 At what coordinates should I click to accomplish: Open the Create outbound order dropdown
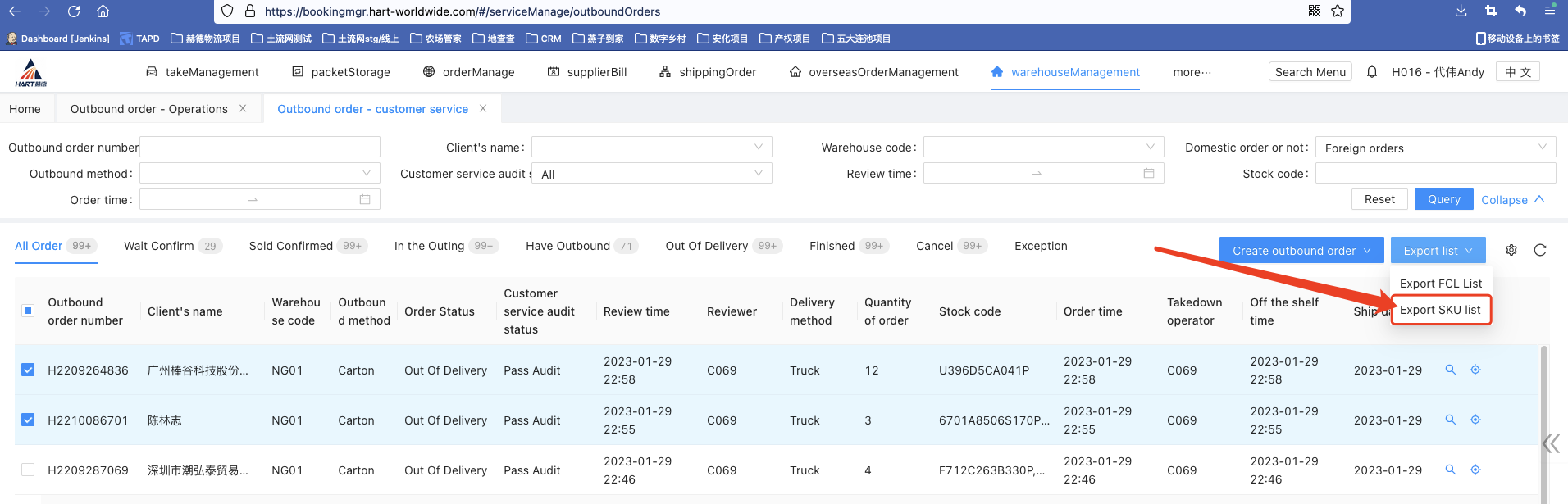click(x=1301, y=251)
